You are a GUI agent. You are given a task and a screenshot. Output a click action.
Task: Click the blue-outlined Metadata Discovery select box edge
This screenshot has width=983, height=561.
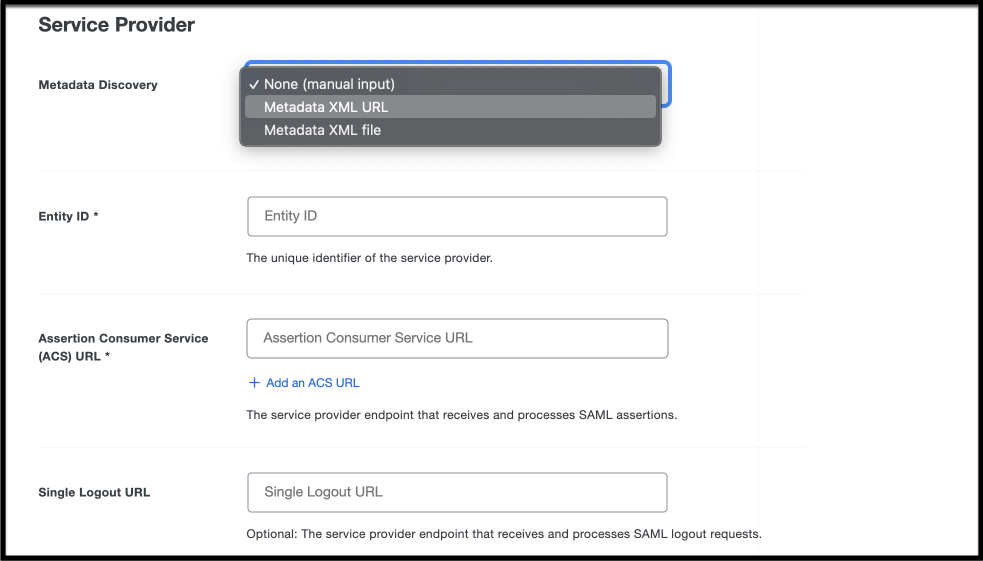[x=667, y=85]
